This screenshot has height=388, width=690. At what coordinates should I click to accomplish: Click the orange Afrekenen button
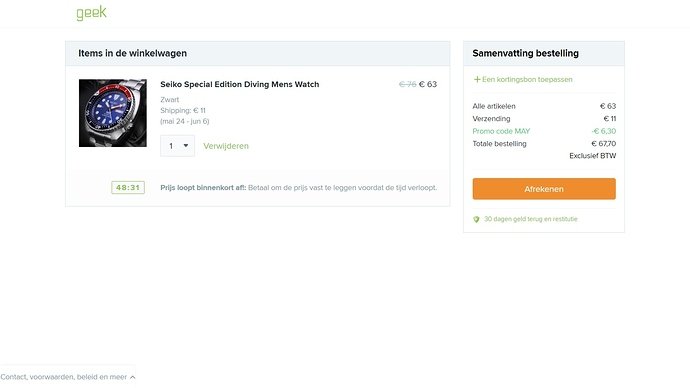click(544, 189)
